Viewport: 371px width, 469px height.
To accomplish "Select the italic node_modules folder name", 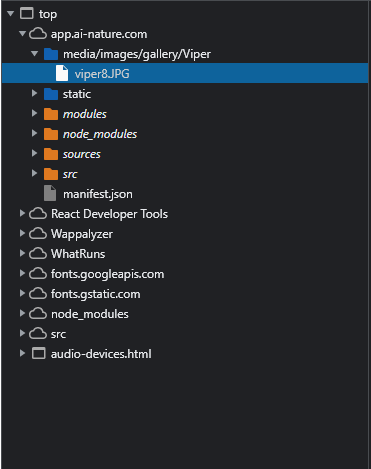I will tap(100, 134).
